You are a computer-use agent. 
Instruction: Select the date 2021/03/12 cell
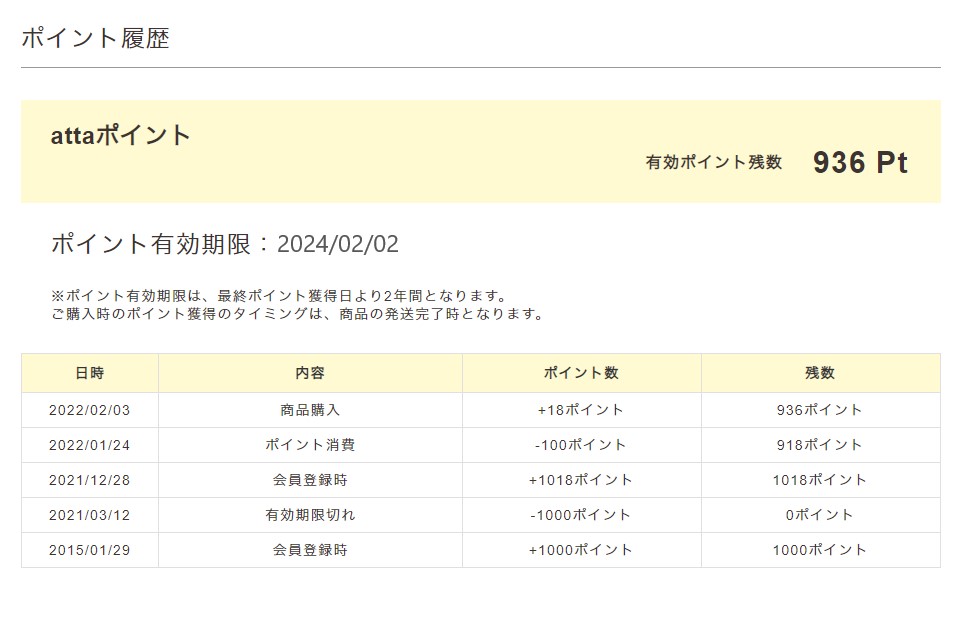coord(90,515)
